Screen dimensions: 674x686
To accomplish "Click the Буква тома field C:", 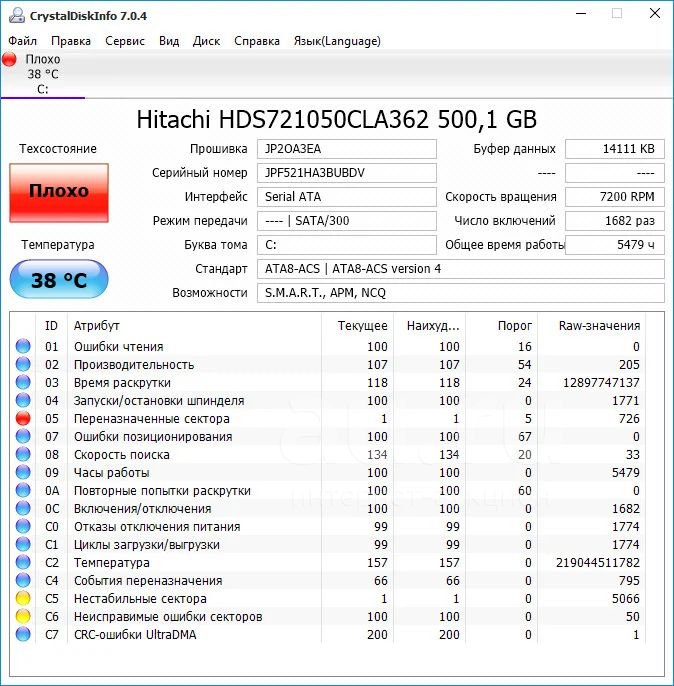I will pos(346,245).
